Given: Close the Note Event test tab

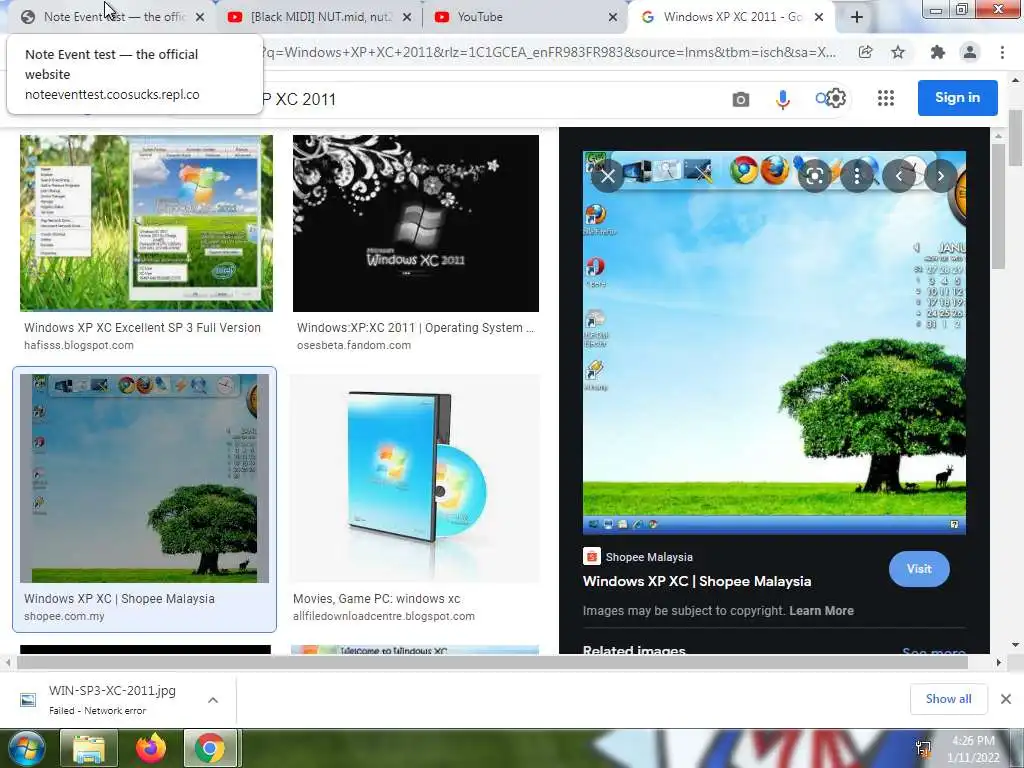Looking at the screenshot, I should tap(200, 18).
